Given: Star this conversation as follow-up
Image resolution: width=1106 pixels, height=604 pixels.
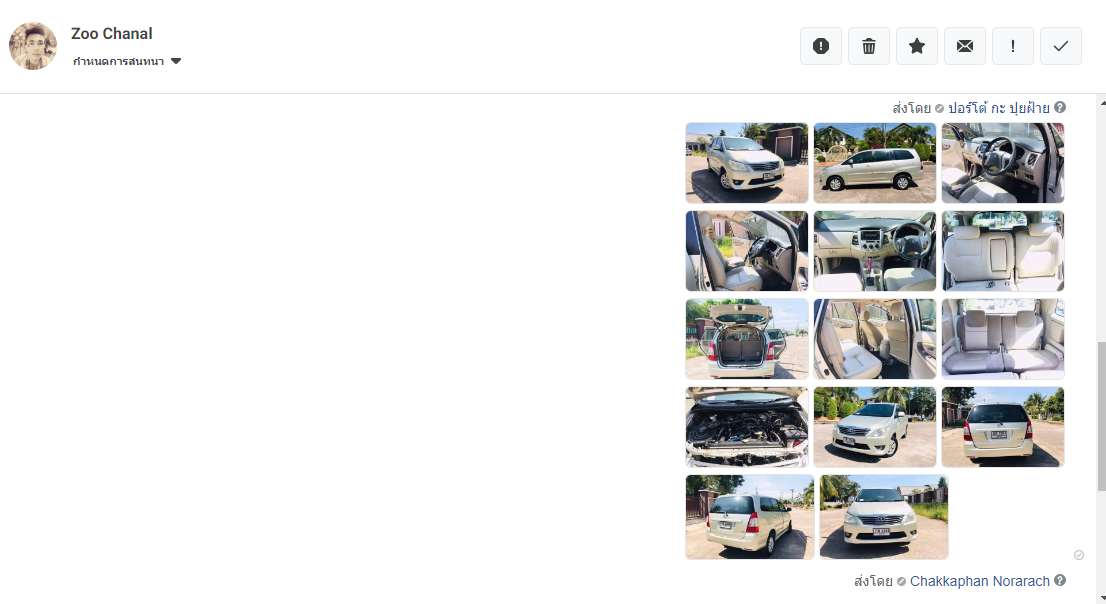Looking at the screenshot, I should click(916, 46).
